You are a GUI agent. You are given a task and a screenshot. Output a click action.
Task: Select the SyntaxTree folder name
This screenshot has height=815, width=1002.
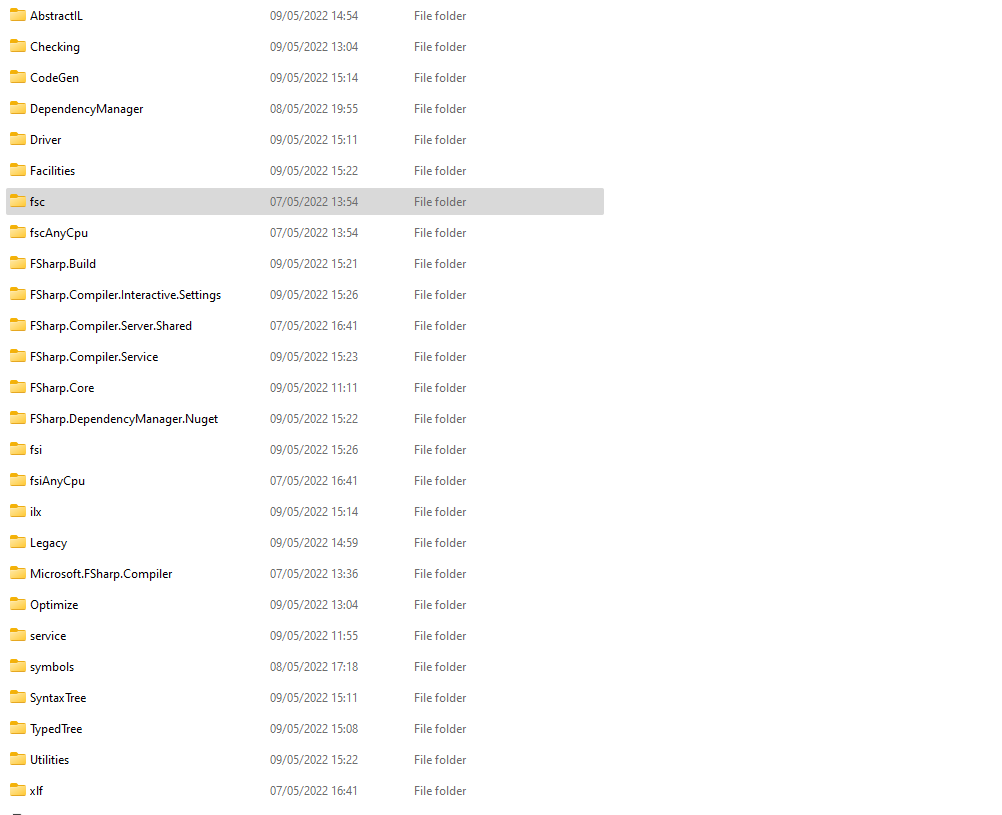tap(58, 697)
